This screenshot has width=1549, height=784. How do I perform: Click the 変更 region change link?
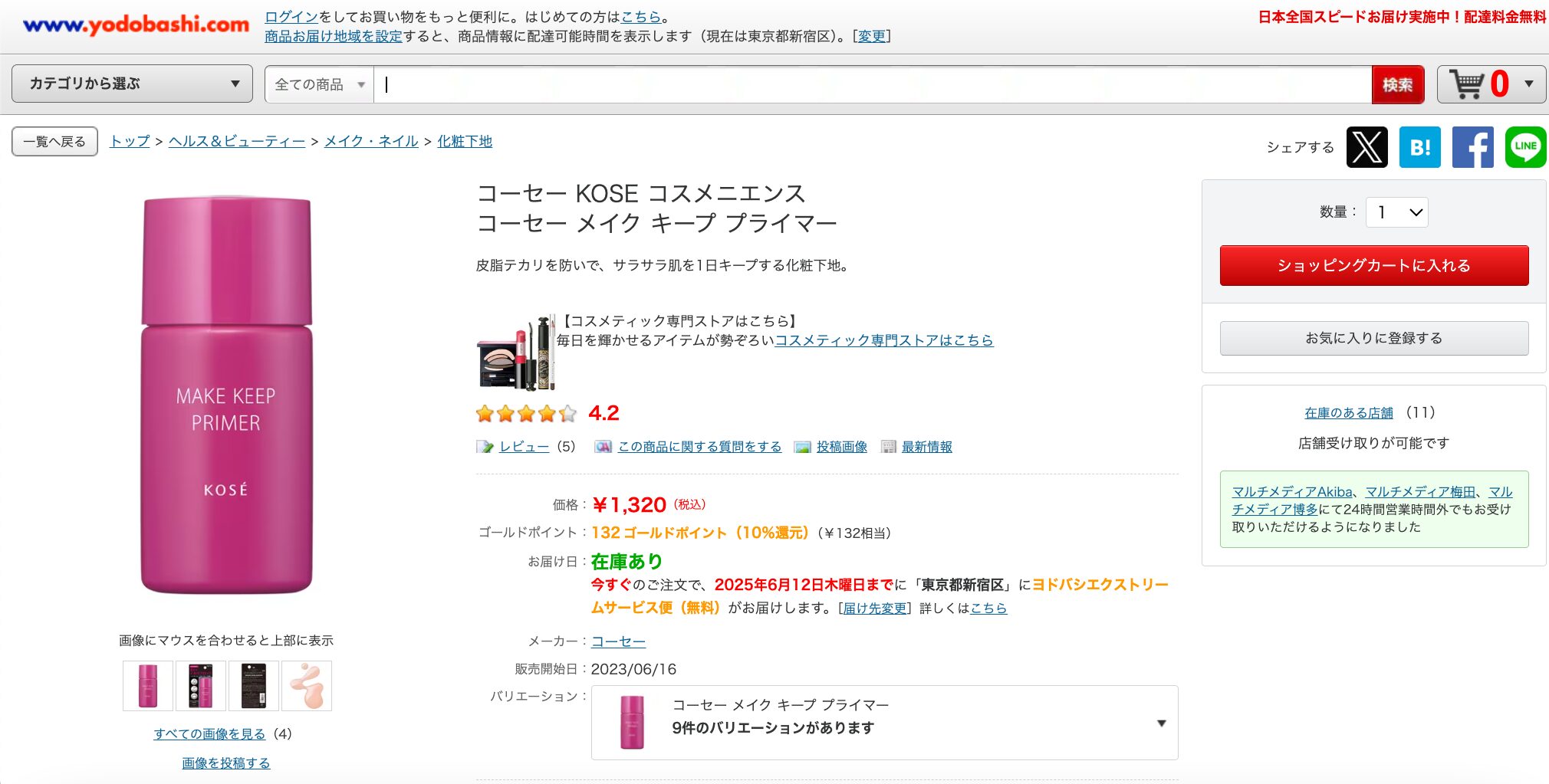click(872, 36)
